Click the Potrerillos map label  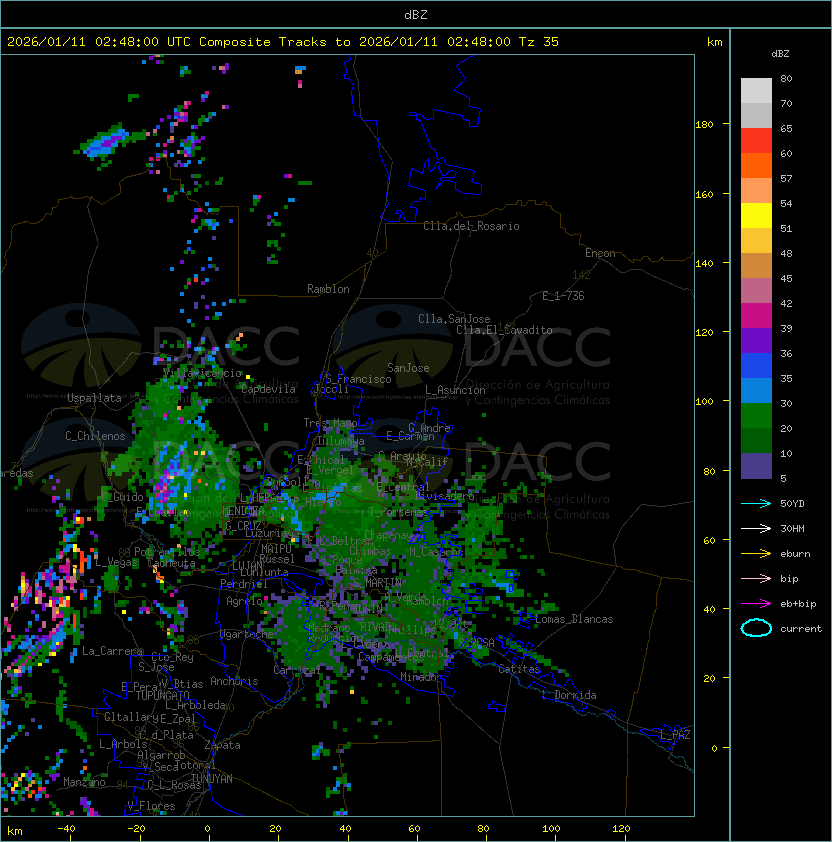click(167, 552)
